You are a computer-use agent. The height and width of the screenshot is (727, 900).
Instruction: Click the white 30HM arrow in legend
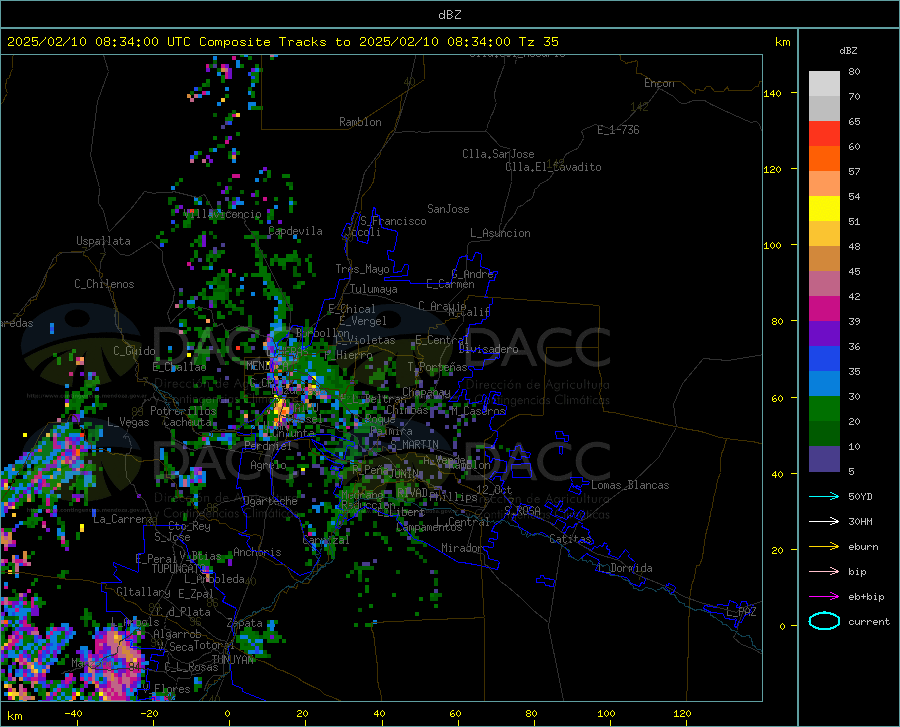824,521
